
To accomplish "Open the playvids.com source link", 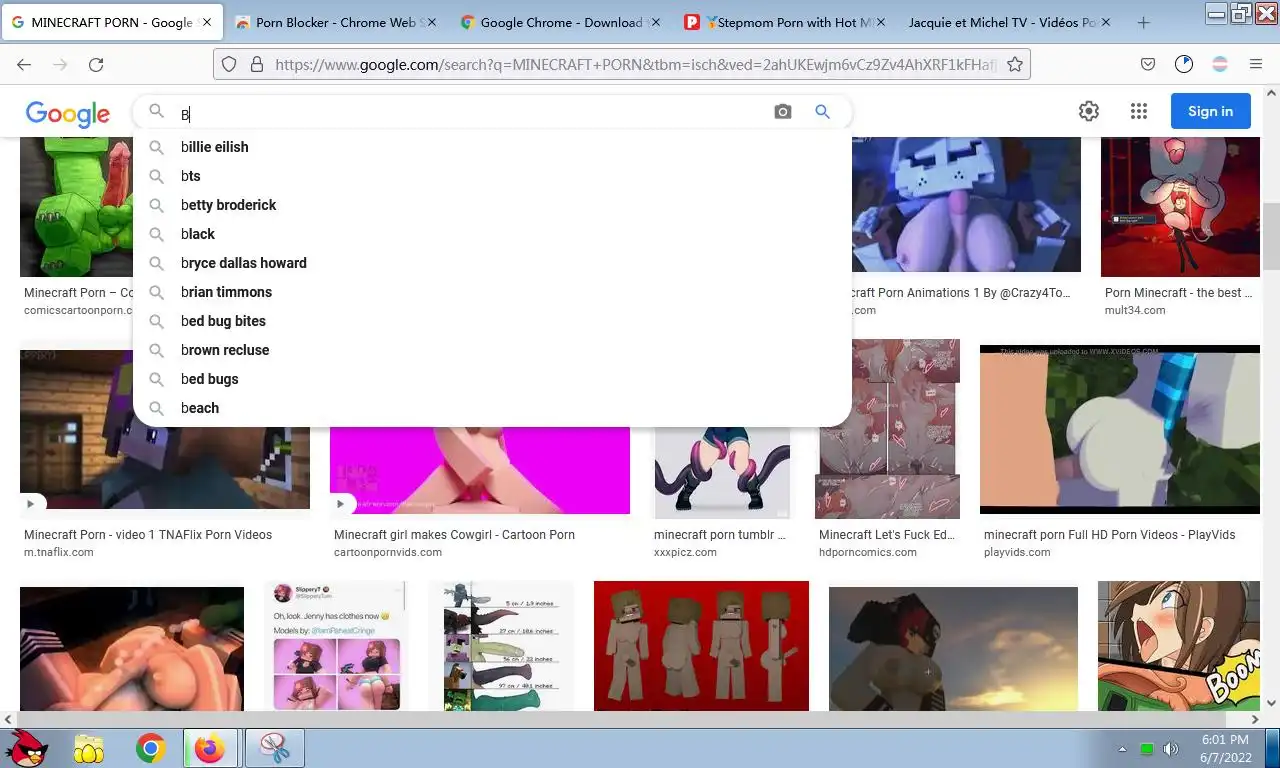I will (1017, 552).
